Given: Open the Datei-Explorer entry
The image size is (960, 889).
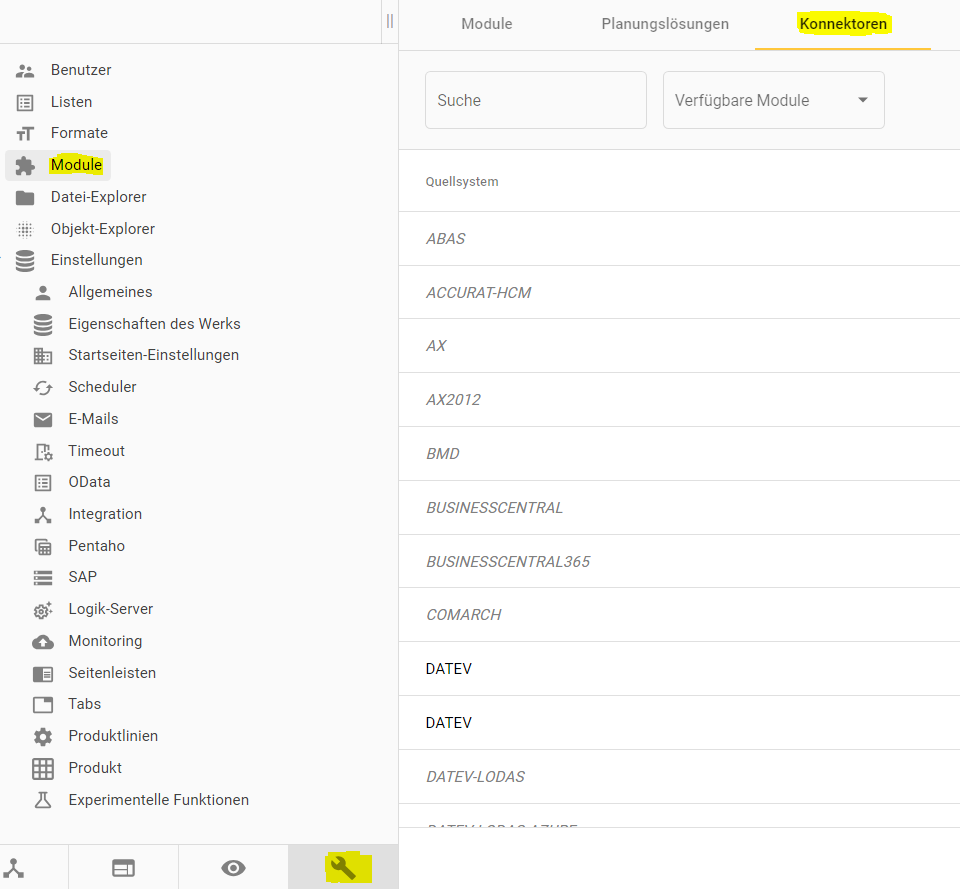Looking at the screenshot, I should click(98, 197).
